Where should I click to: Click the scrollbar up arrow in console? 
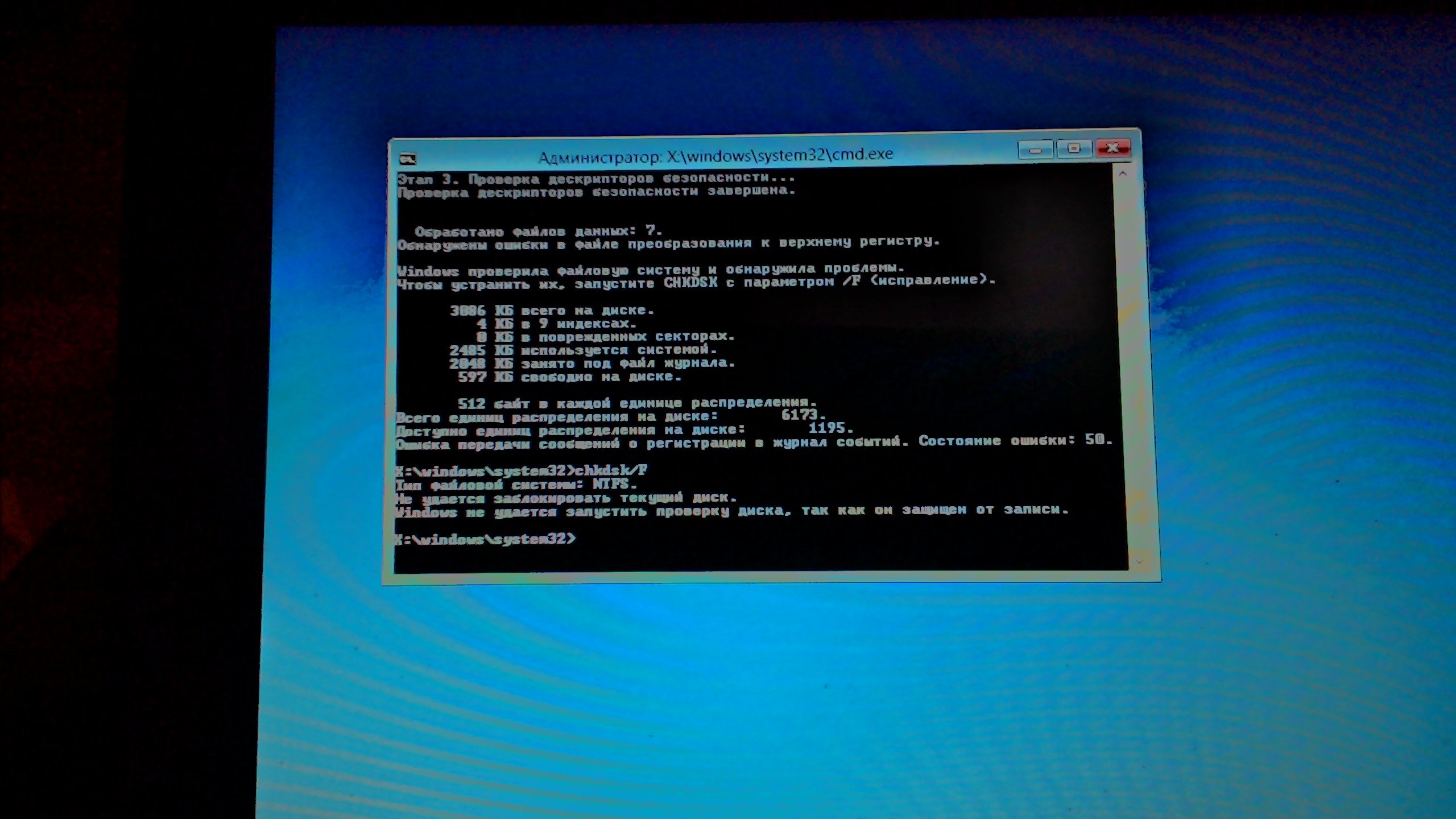point(1122,174)
